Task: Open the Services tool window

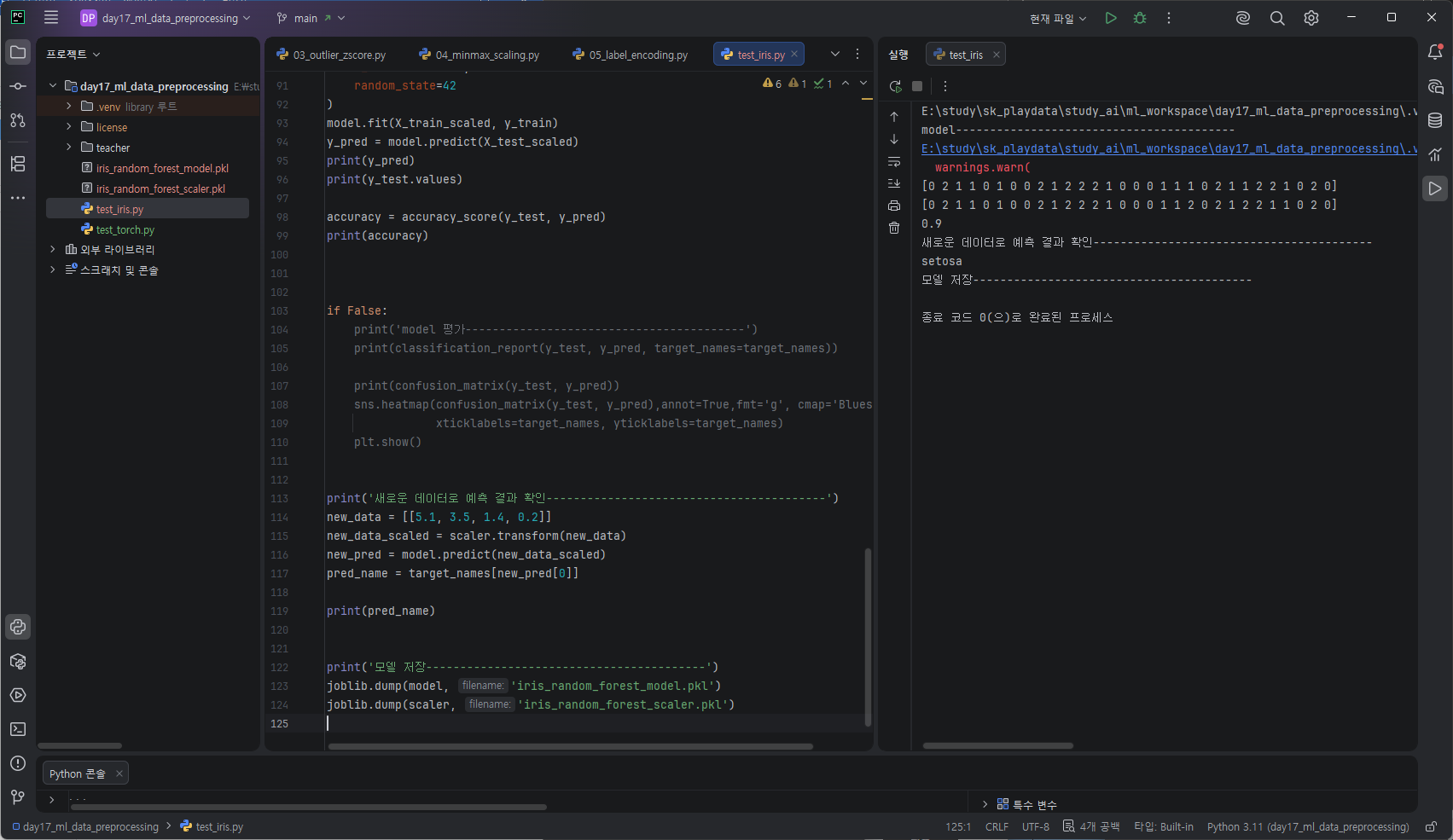Action: coord(18,695)
